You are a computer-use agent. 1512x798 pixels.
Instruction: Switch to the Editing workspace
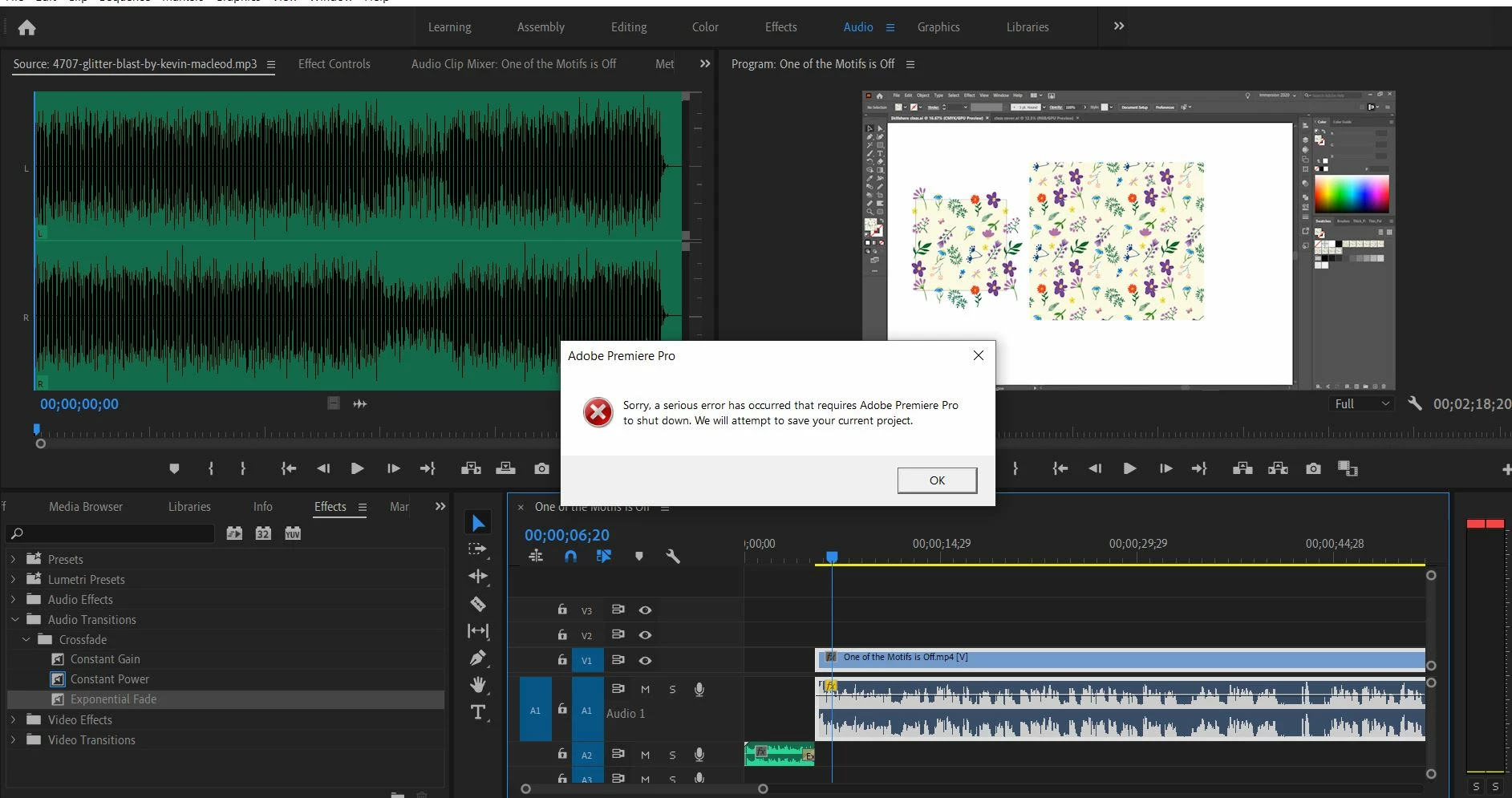tap(629, 27)
